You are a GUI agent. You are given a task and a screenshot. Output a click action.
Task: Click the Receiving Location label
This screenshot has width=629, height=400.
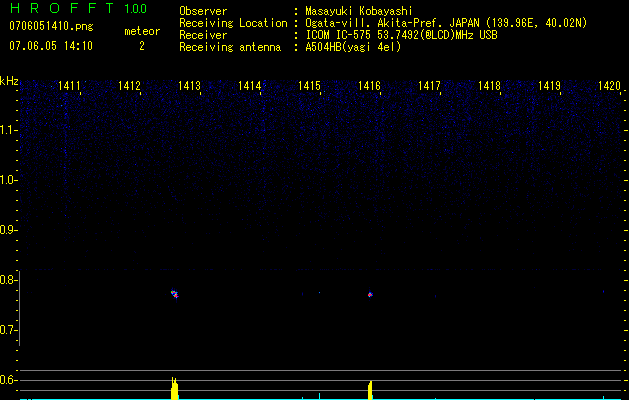(233, 23)
